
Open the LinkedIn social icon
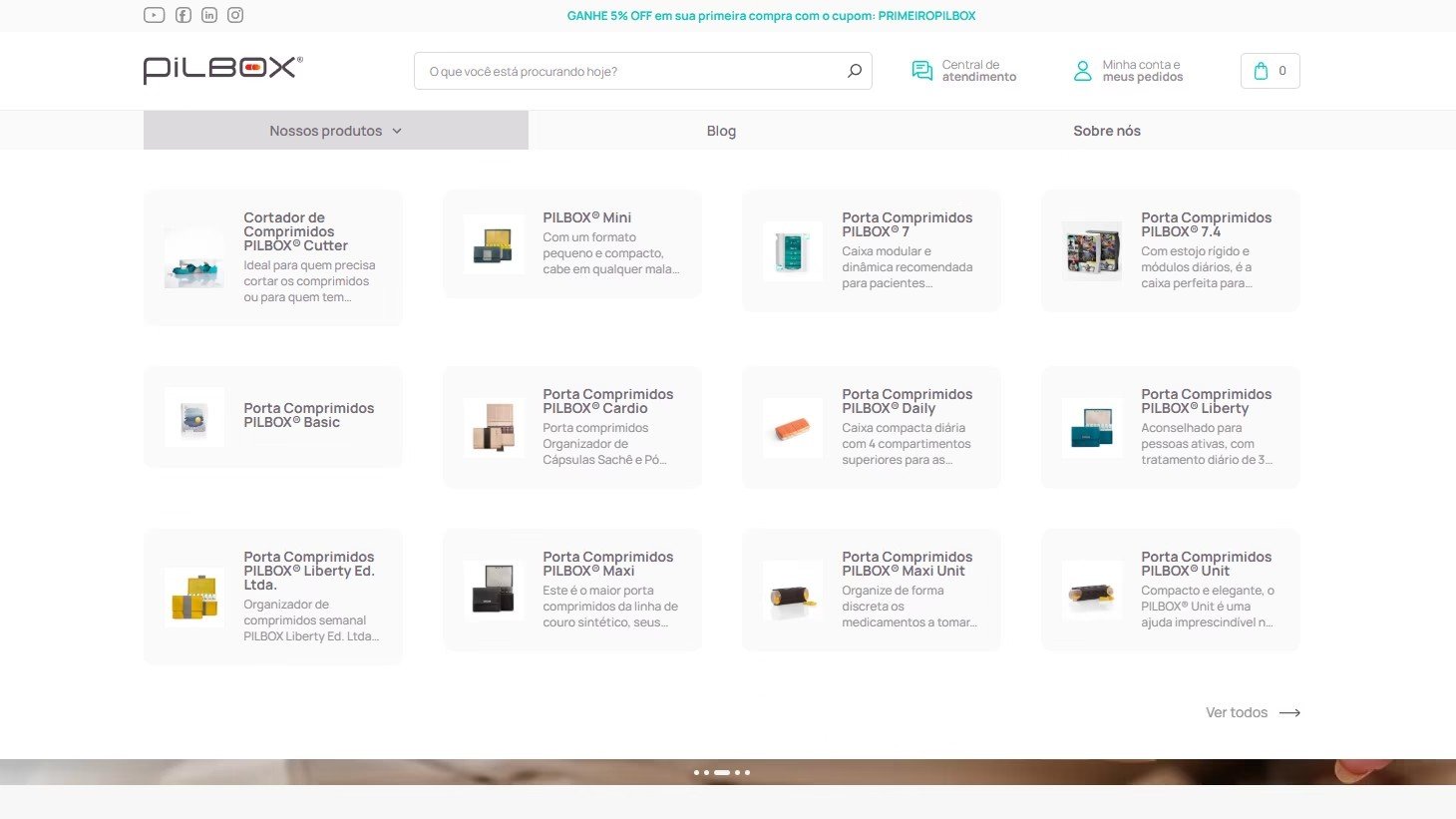(209, 15)
